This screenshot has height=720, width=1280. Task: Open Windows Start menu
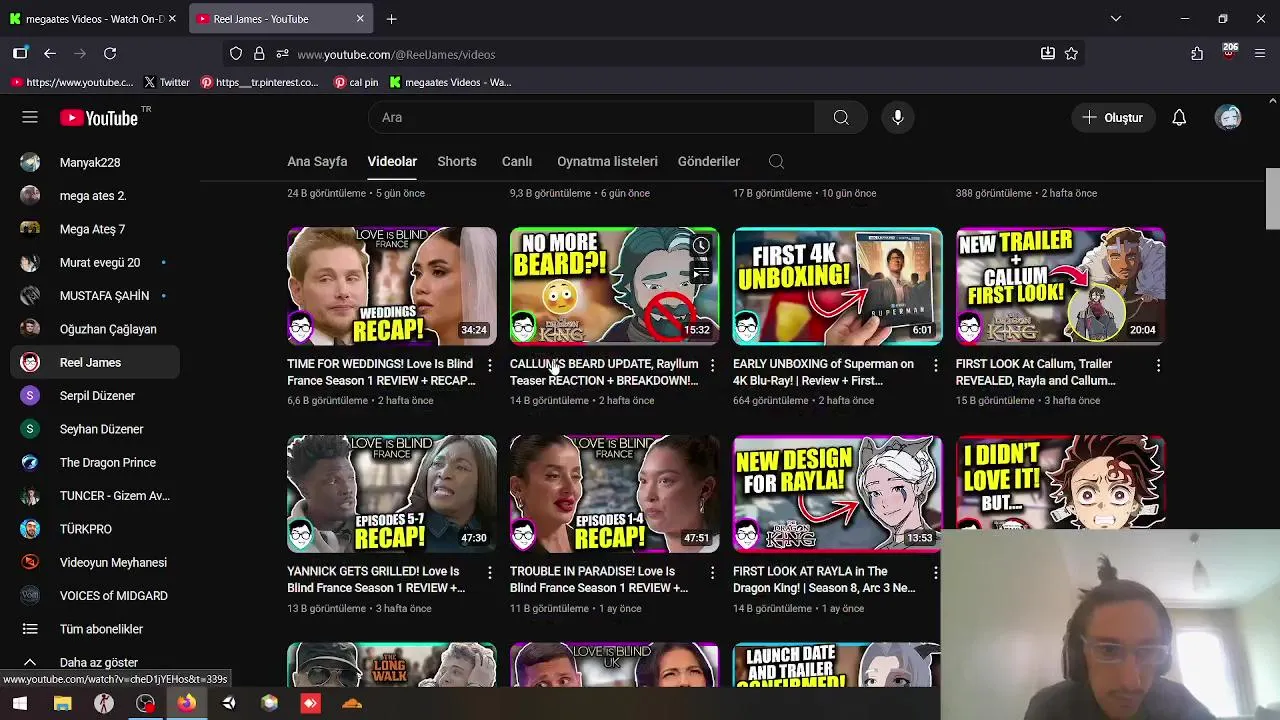pos(19,703)
